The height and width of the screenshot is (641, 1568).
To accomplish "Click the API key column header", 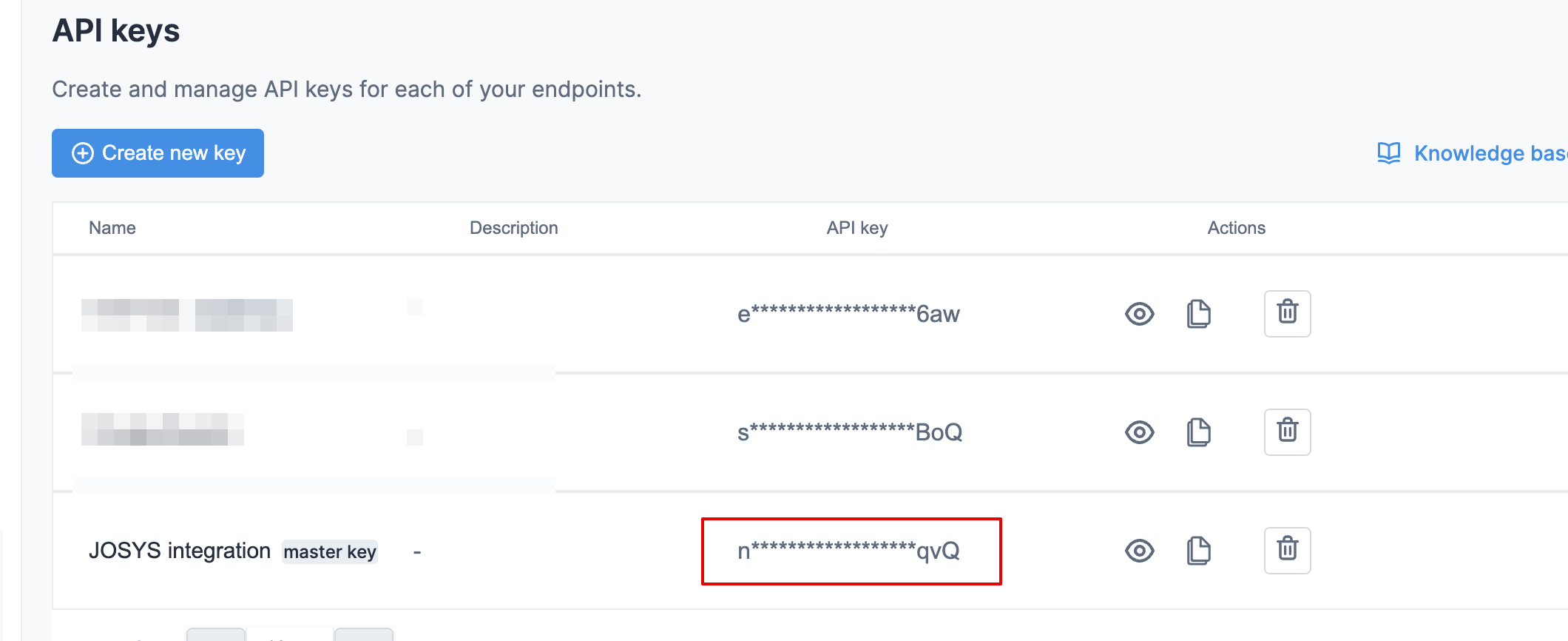I will (x=856, y=228).
